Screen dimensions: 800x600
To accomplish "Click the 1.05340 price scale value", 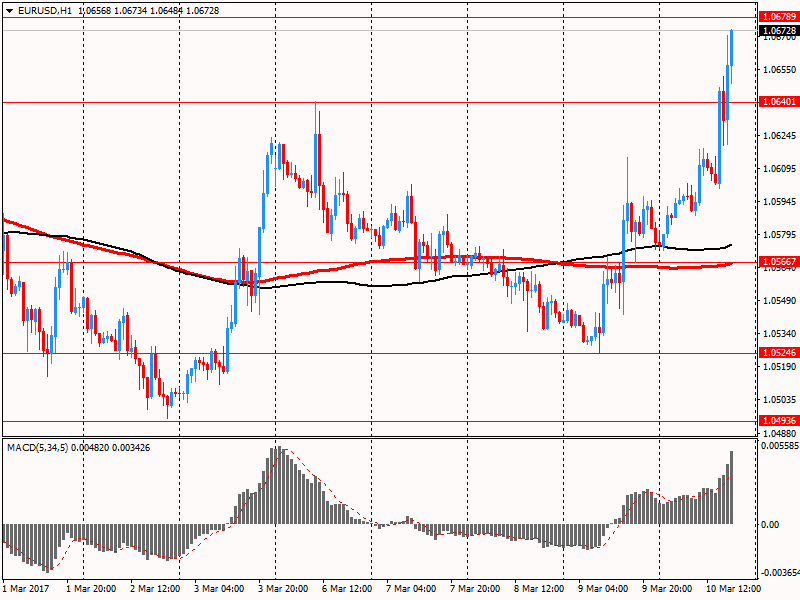I will (780, 334).
